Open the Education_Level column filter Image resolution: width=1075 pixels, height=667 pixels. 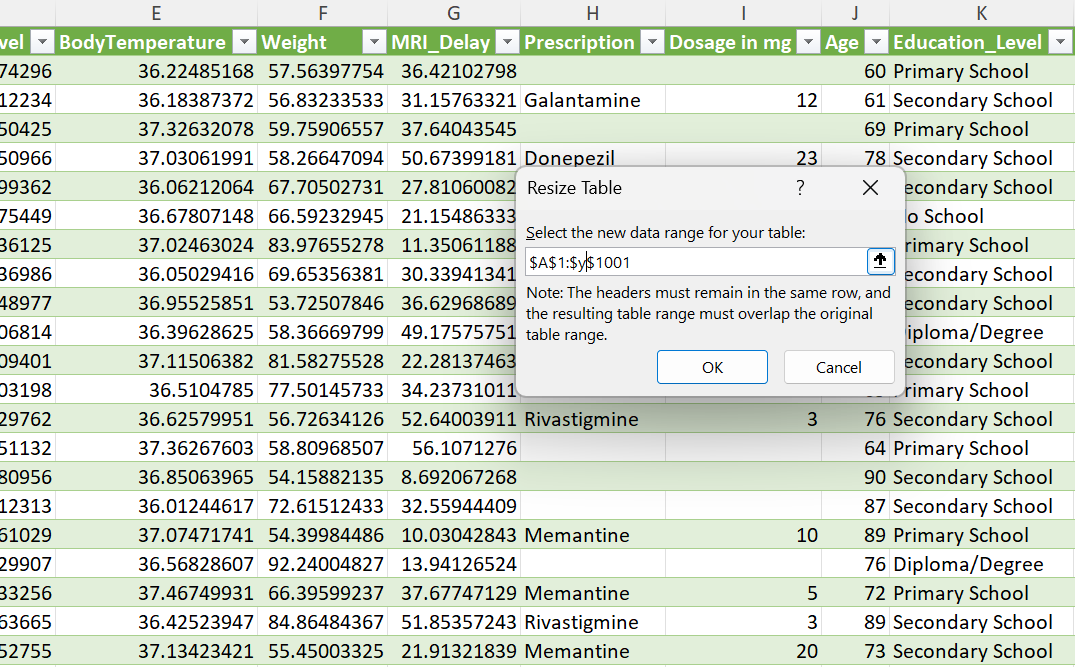point(1060,42)
